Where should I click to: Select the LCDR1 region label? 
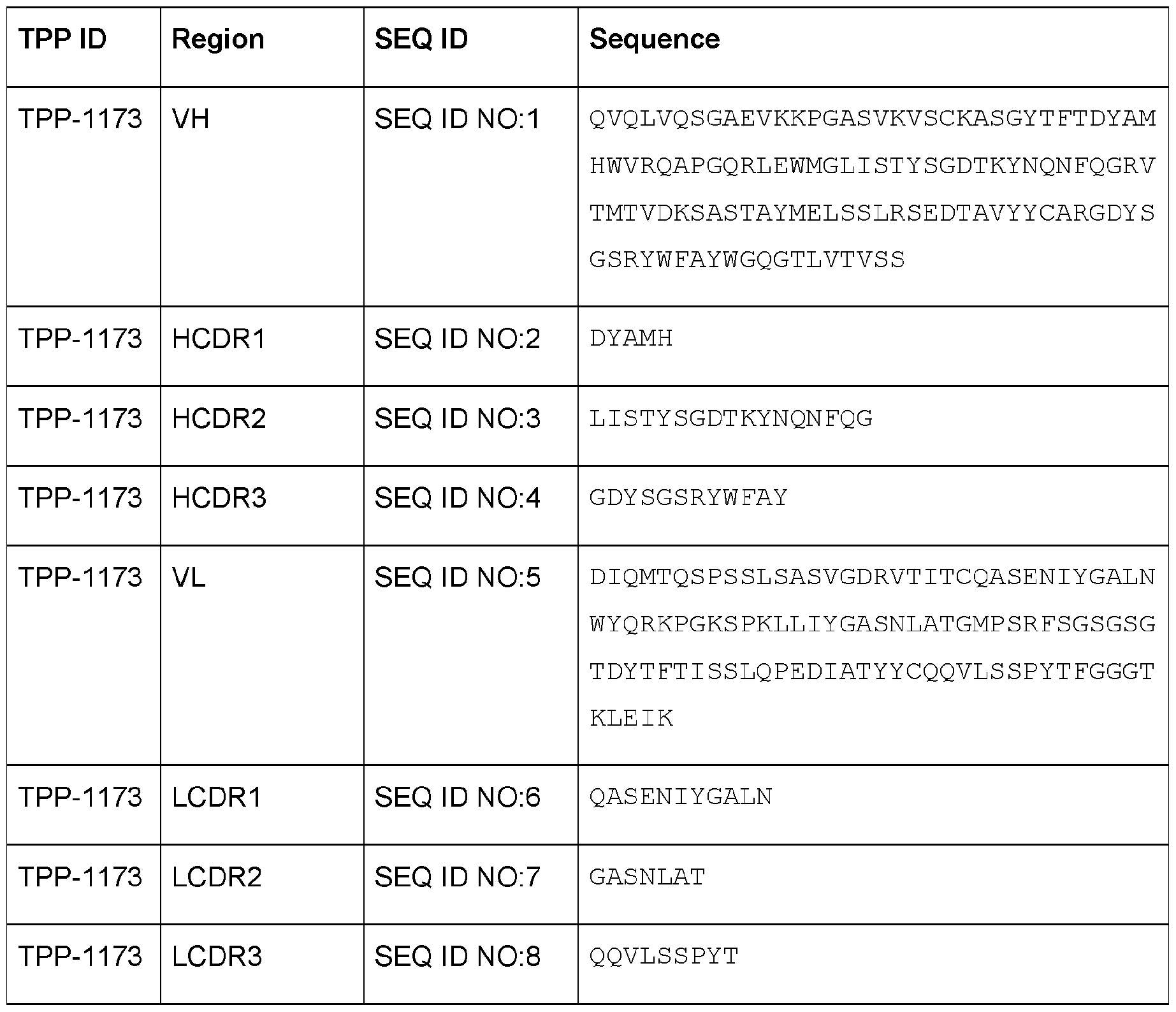point(217,797)
